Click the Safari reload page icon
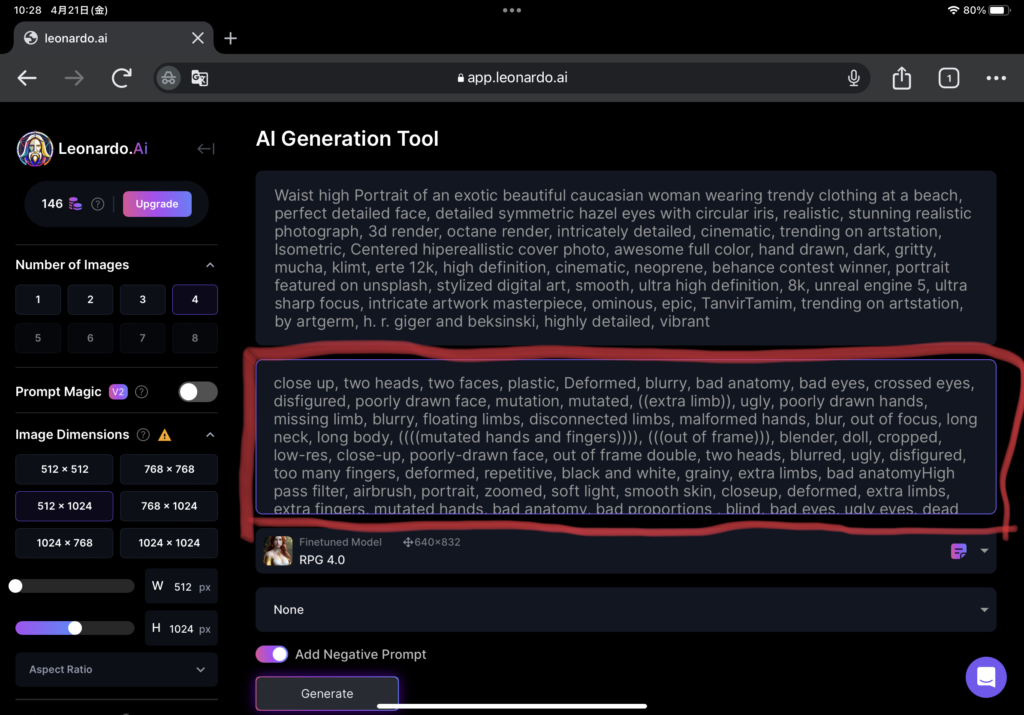 tap(122, 78)
